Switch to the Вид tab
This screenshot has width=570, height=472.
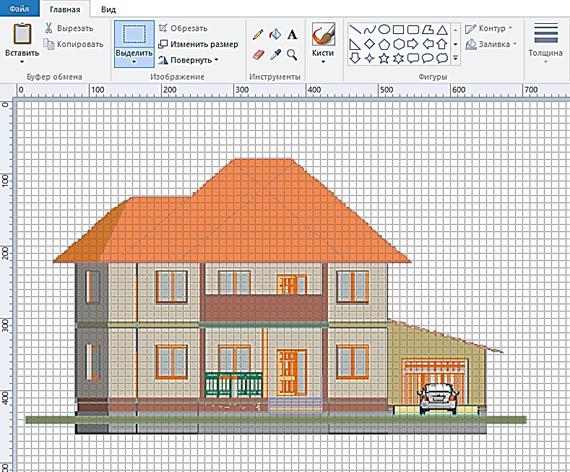tap(108, 9)
